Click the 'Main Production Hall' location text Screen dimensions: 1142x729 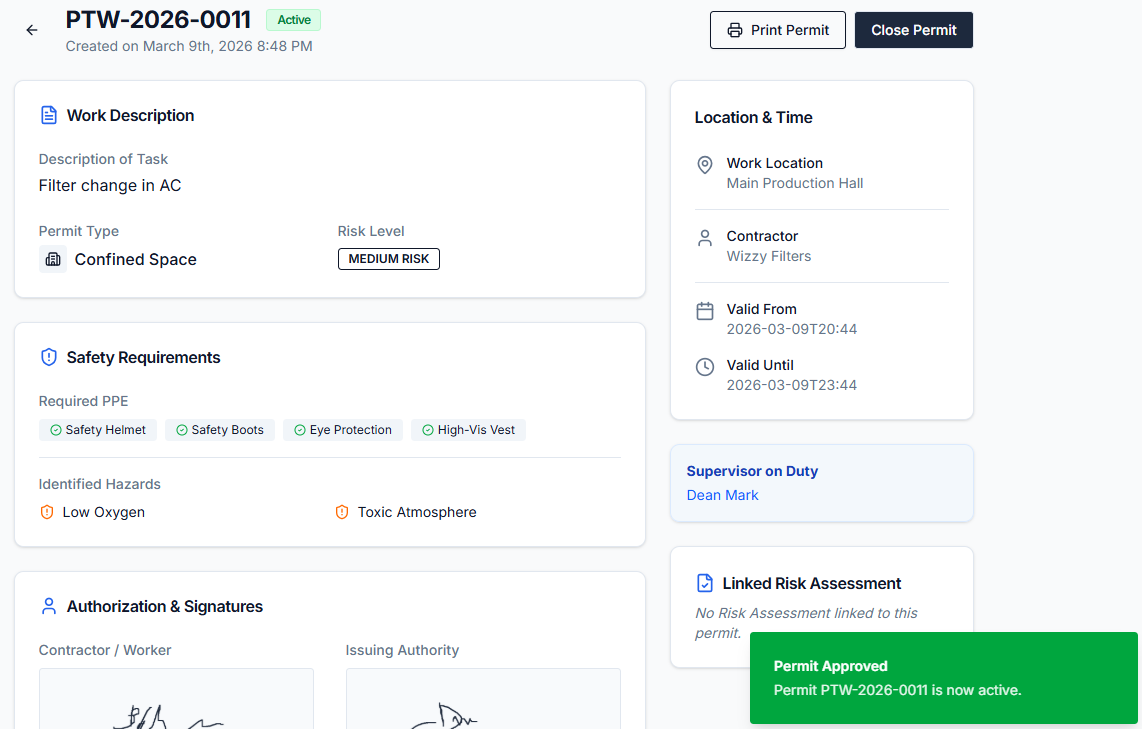pyautogui.click(x=795, y=184)
